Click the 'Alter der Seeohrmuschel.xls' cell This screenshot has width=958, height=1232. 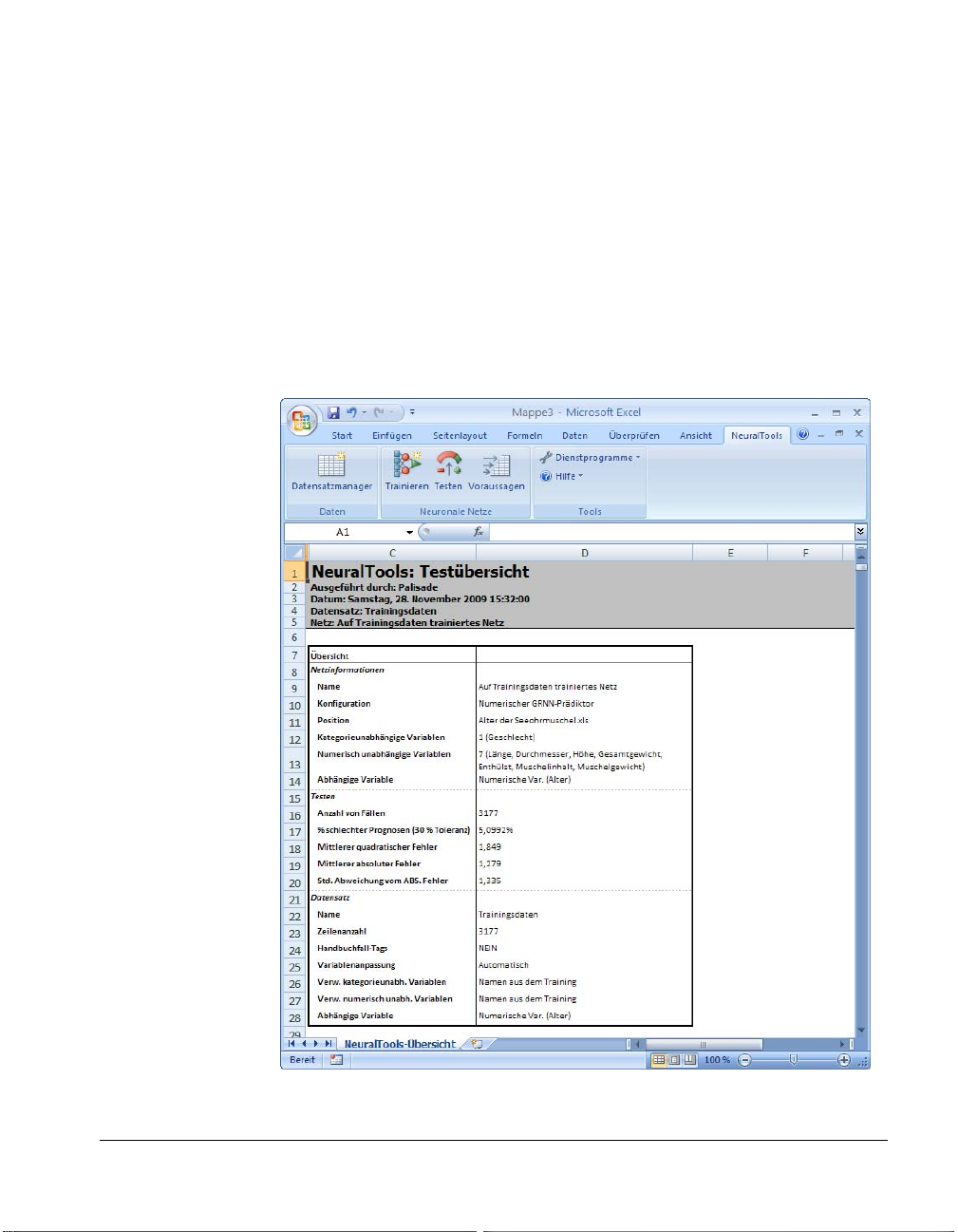point(534,720)
